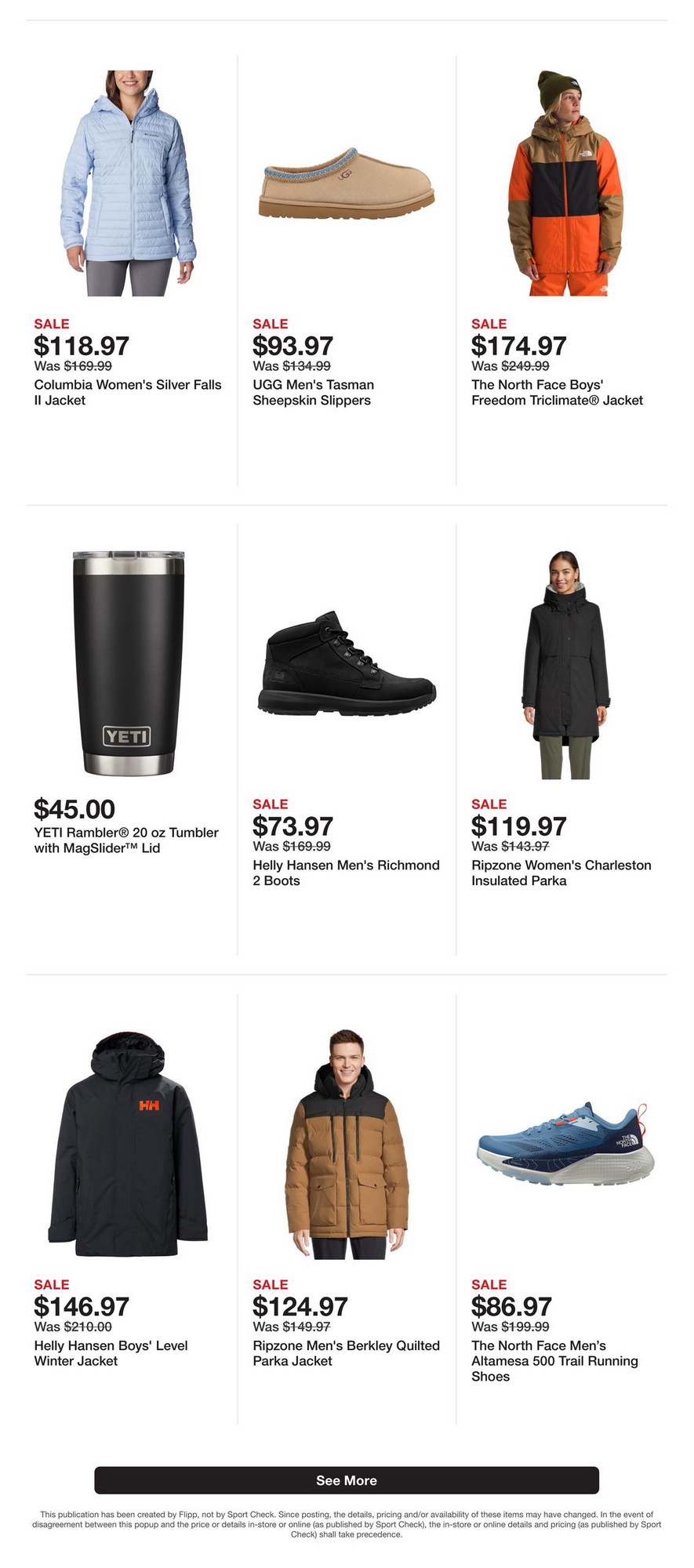694x1568 pixels.
Task: Select the Ripzone Men's Berkley parka photo
Action: point(346,1145)
